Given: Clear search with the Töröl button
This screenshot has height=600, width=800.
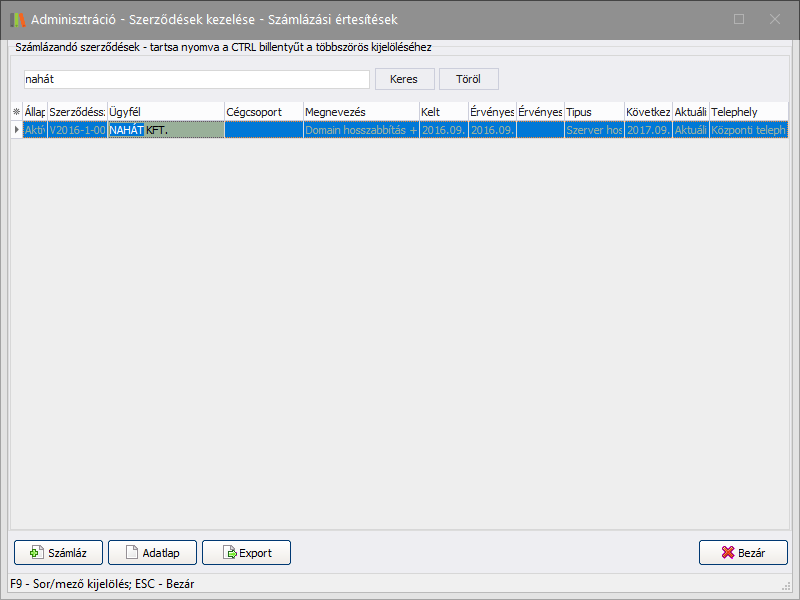Looking at the screenshot, I should (x=468, y=79).
